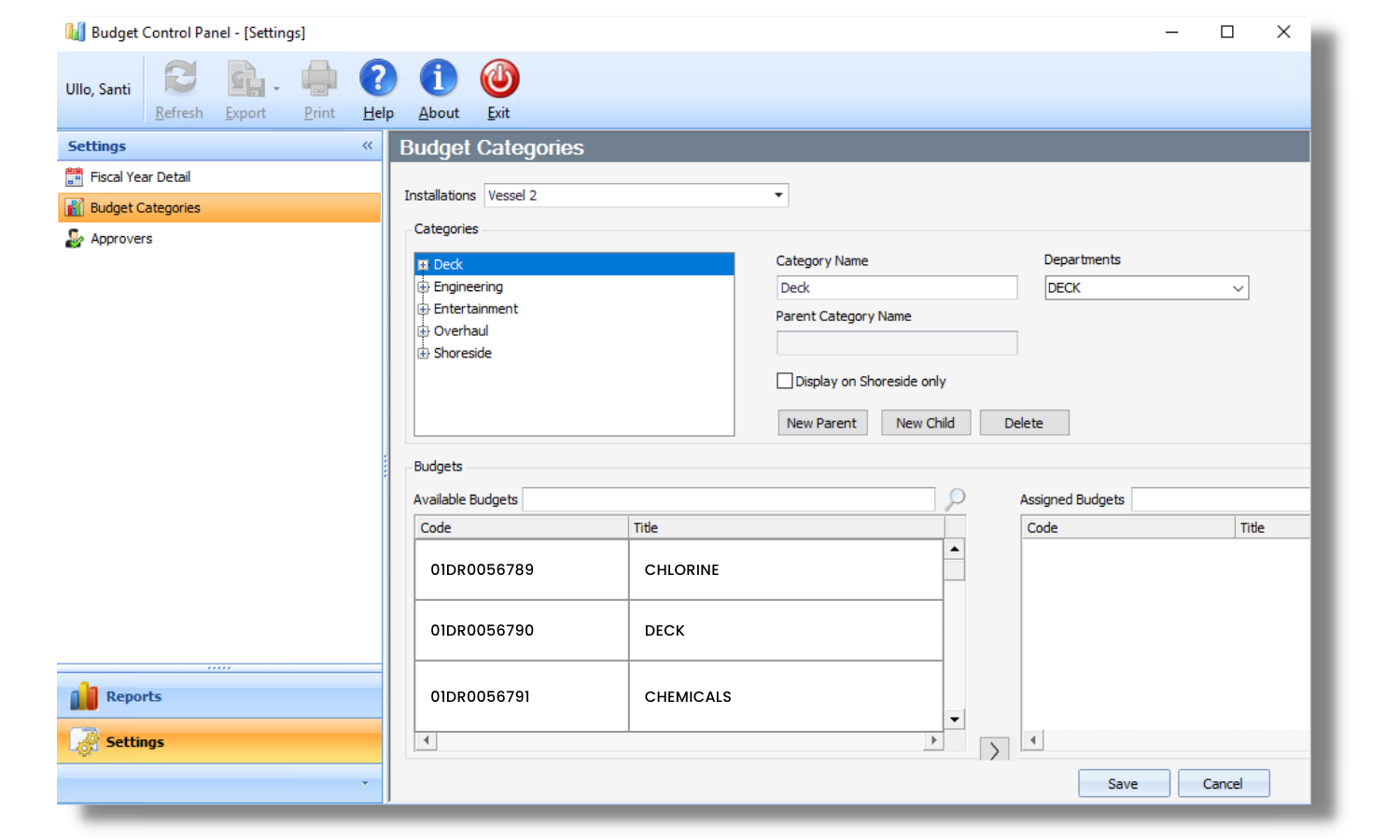
Task: Select Budget Categories in the Settings list
Action: click(x=144, y=207)
